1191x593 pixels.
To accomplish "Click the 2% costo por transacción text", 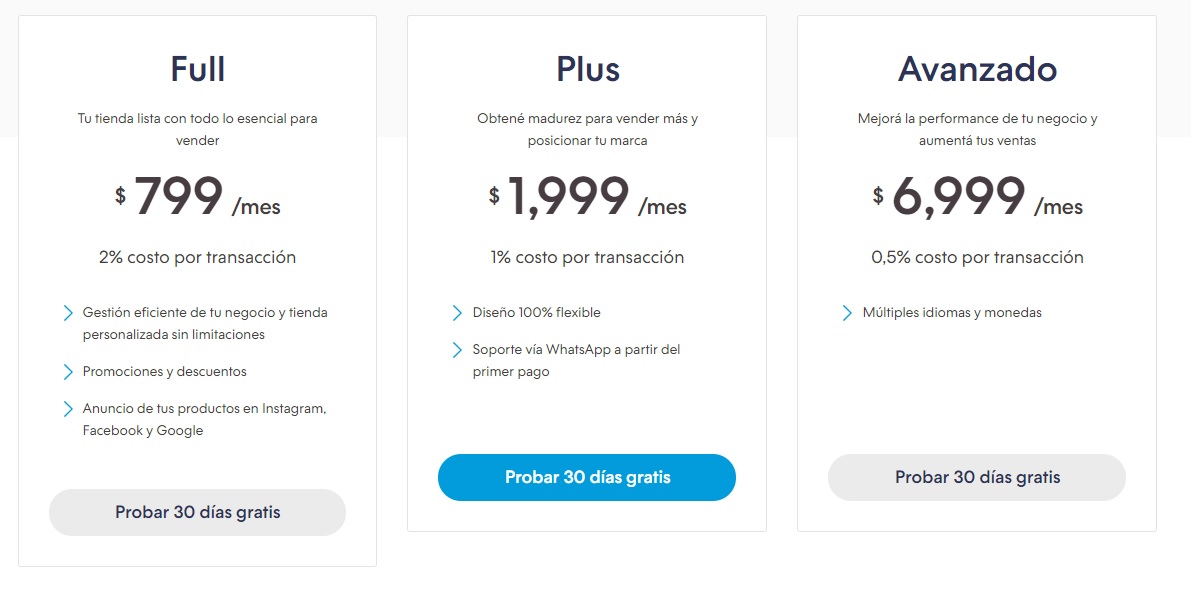I will tap(197, 257).
